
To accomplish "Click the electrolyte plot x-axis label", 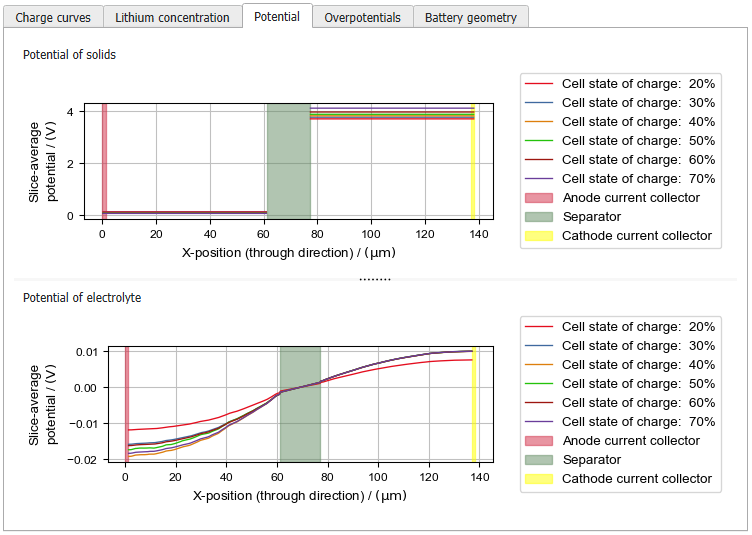I will coord(300,496).
